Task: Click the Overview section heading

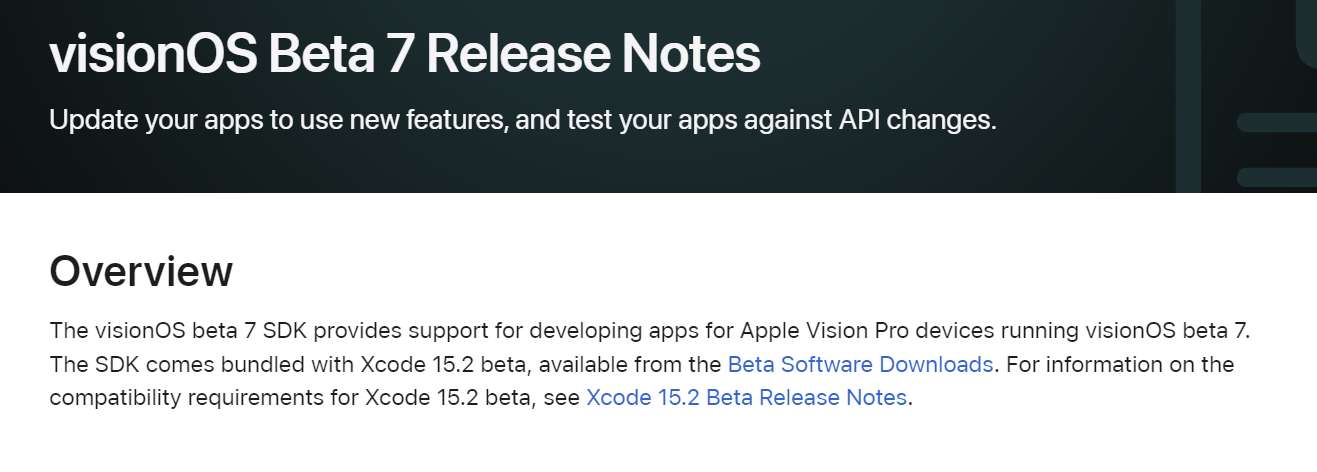Action: pos(141,272)
